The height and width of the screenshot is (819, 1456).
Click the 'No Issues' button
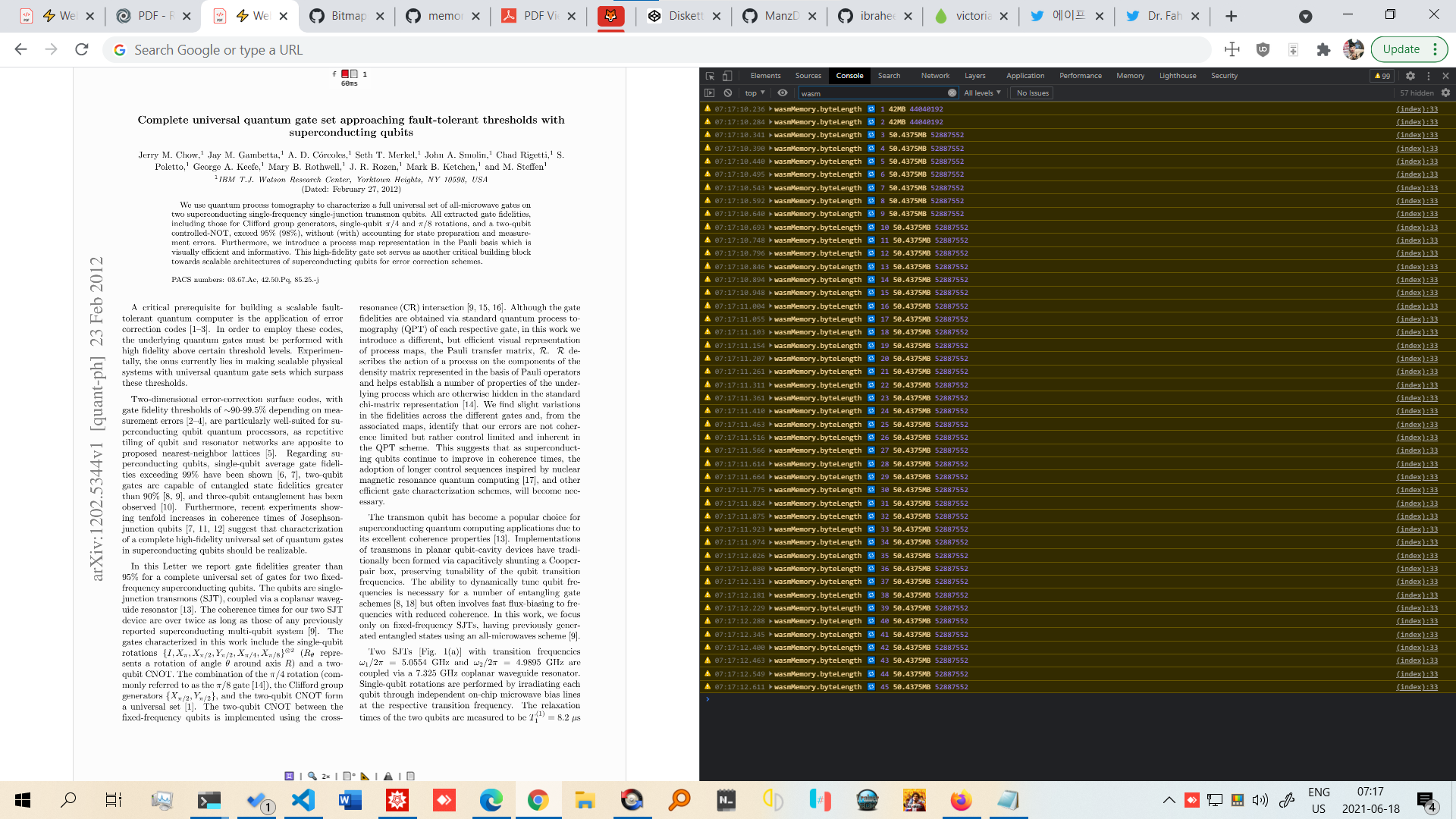[x=1032, y=93]
